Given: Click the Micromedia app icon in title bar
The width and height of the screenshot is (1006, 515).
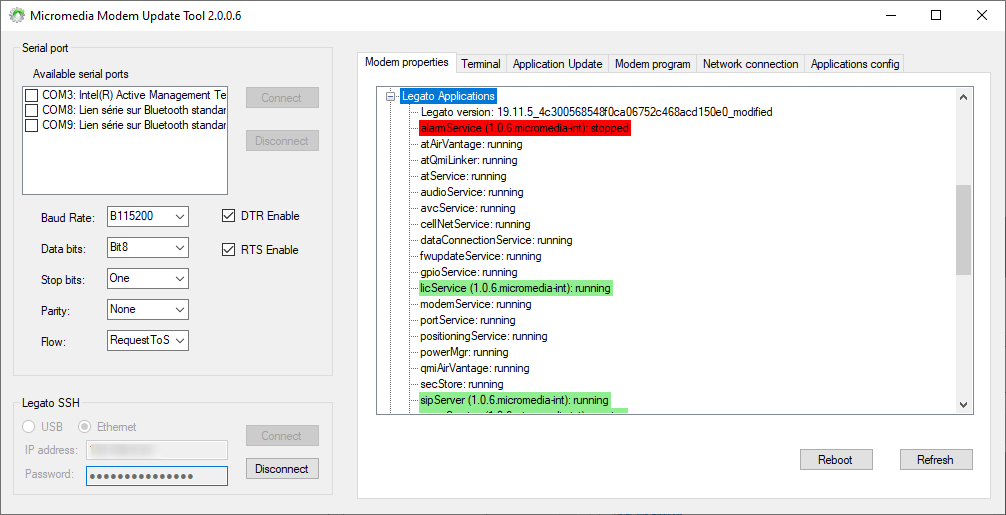Looking at the screenshot, I should (x=16, y=16).
